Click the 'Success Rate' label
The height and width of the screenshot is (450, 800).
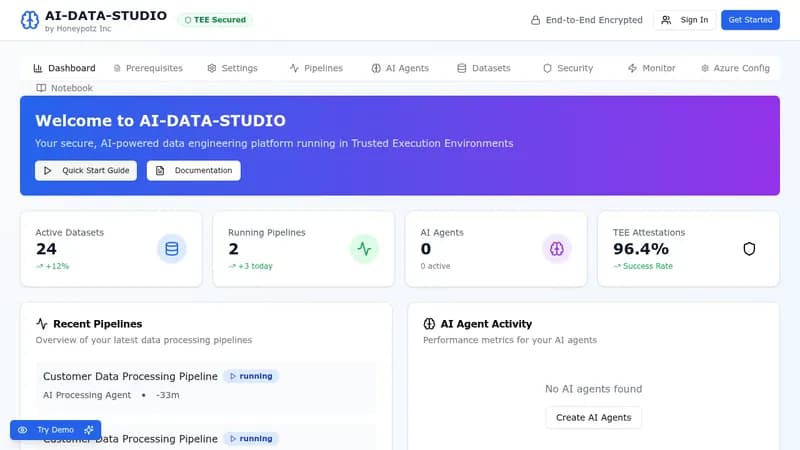(647, 266)
